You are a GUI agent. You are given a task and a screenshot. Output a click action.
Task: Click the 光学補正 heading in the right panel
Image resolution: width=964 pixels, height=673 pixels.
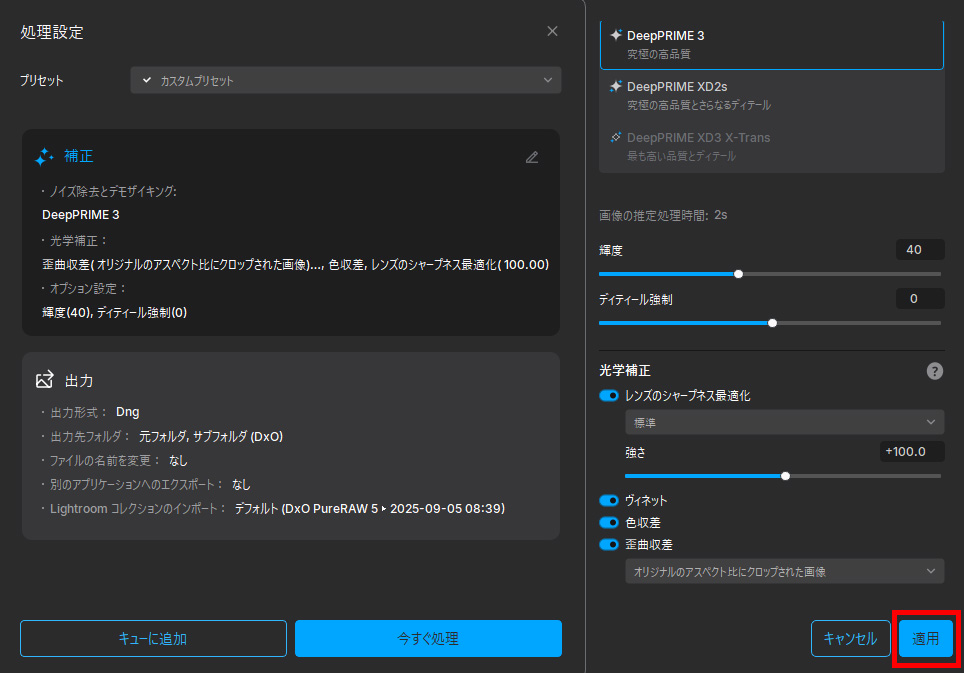tap(625, 371)
